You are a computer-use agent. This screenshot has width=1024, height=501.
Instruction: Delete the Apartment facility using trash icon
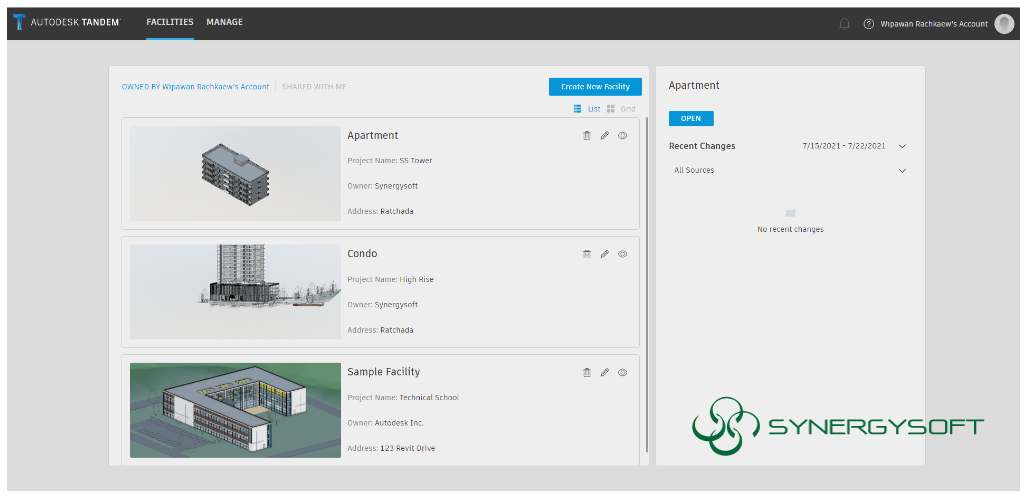(586, 135)
